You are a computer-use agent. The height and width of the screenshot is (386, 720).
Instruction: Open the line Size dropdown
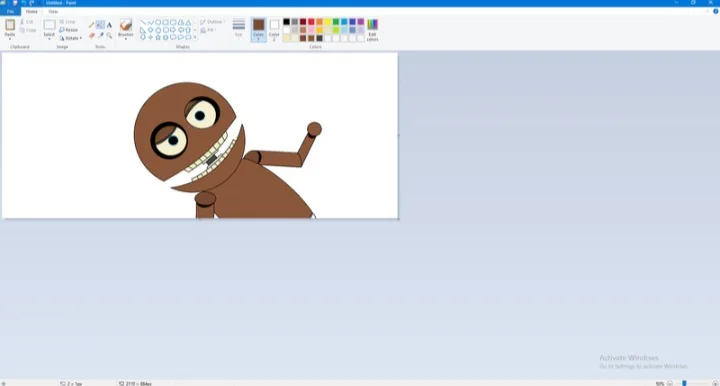tap(239, 28)
